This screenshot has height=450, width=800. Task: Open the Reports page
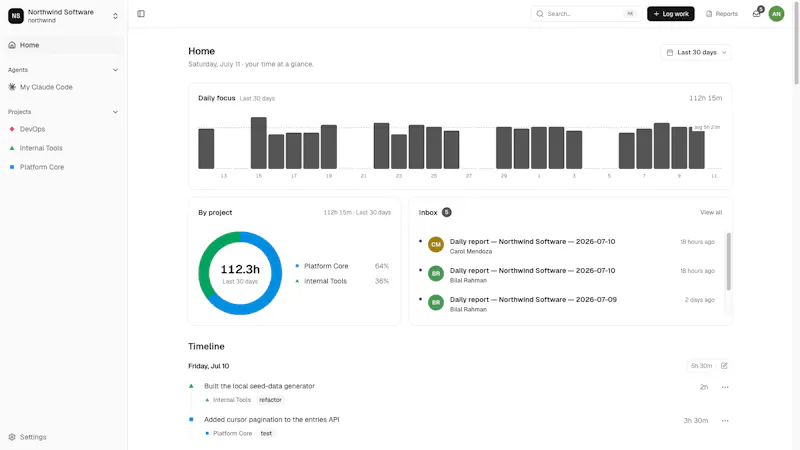coord(721,14)
